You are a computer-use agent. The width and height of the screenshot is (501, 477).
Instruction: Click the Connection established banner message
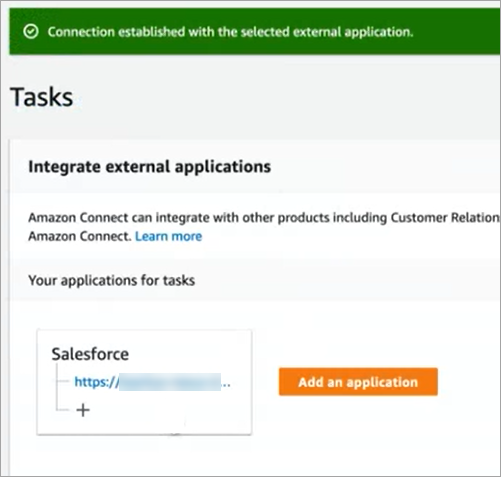pos(230,32)
